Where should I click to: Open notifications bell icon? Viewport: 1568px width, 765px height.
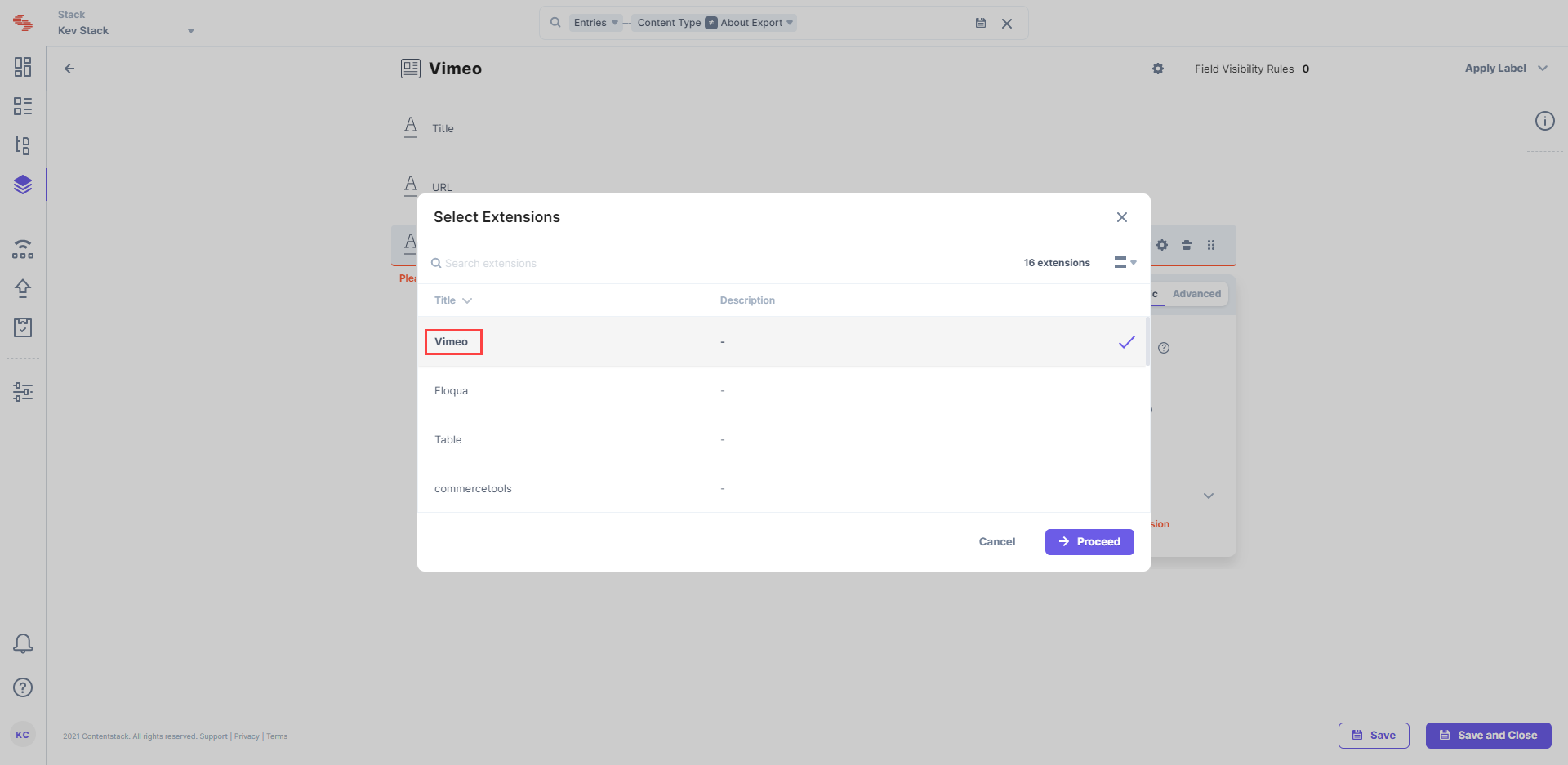tap(23, 643)
